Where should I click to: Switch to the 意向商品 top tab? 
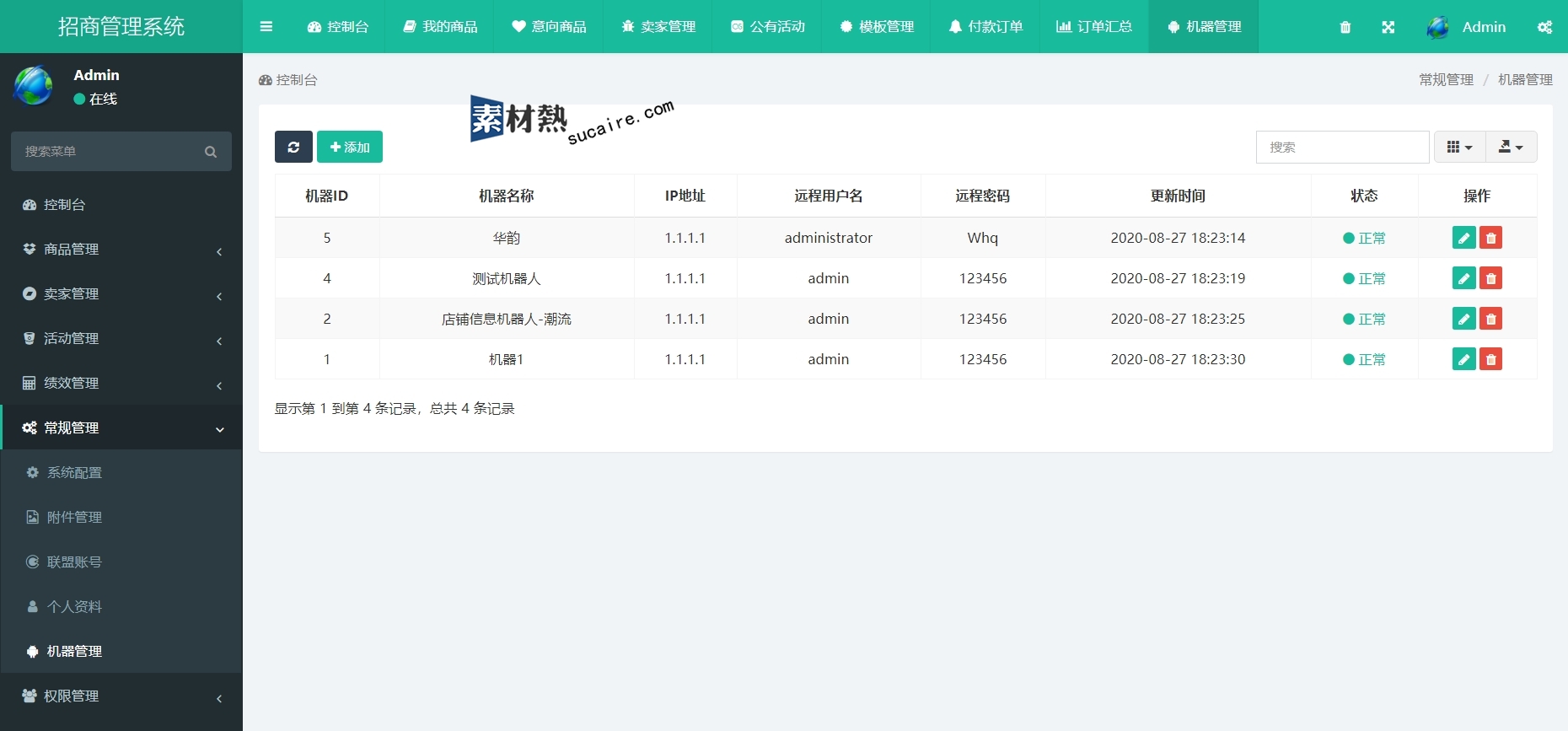(549, 27)
